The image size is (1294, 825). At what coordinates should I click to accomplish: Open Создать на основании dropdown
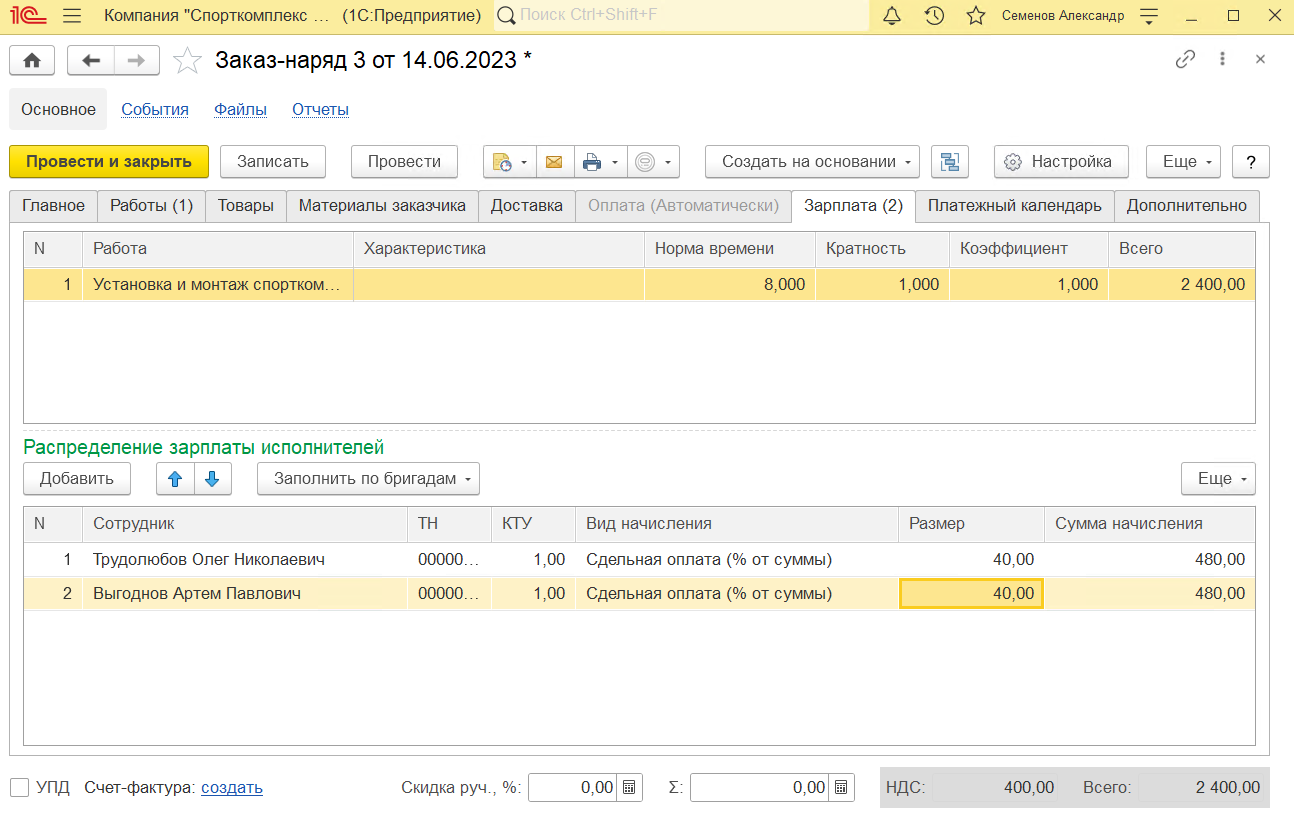coord(812,161)
